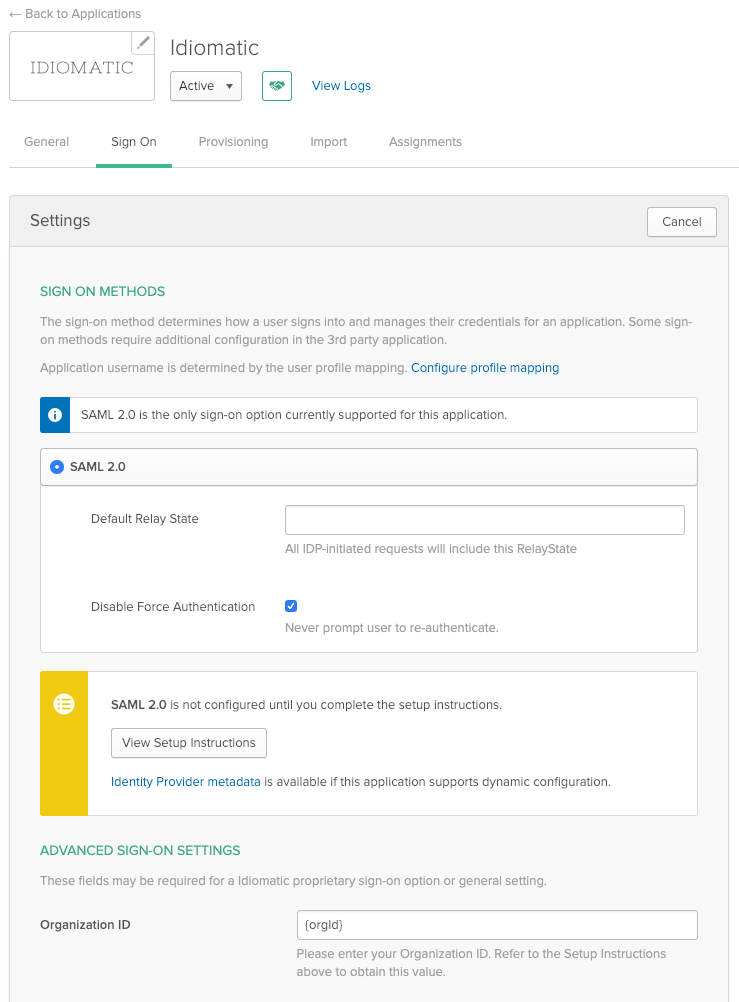Viewport: 739px width, 1002px height.
Task: Go to the Import tab
Action: 328,142
